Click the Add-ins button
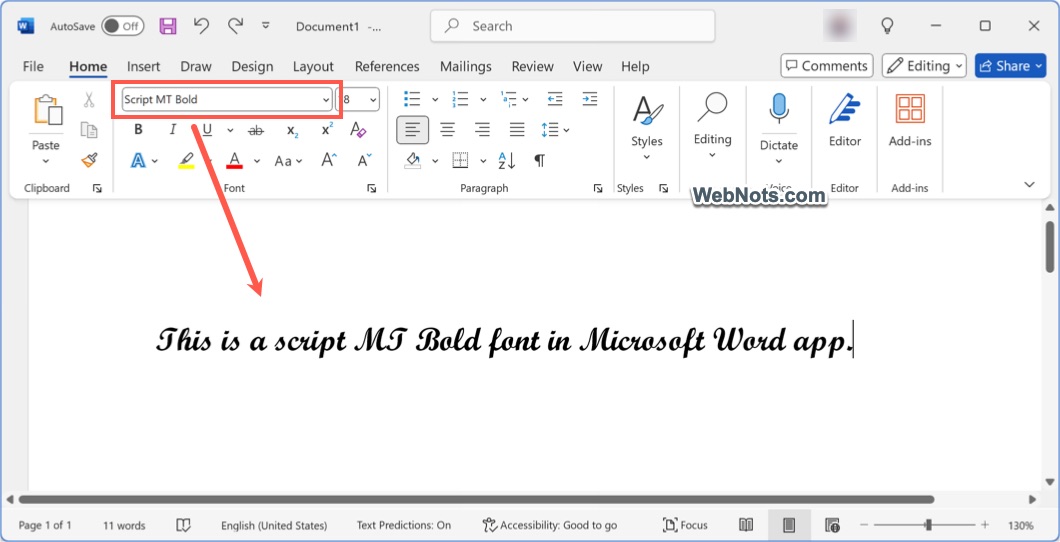The image size is (1060, 542). [x=910, y=120]
